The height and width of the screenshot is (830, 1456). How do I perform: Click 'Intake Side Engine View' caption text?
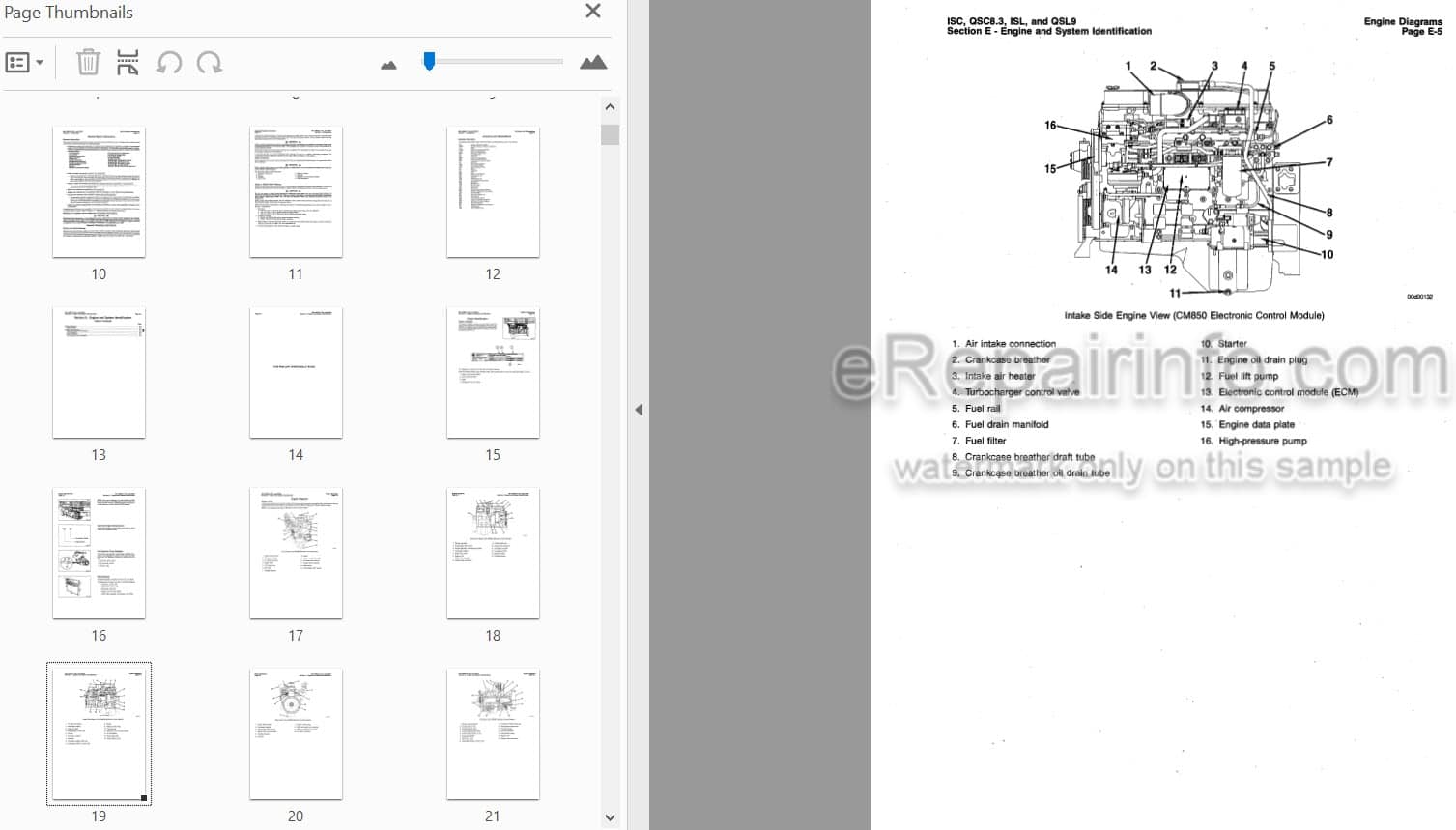1193,315
